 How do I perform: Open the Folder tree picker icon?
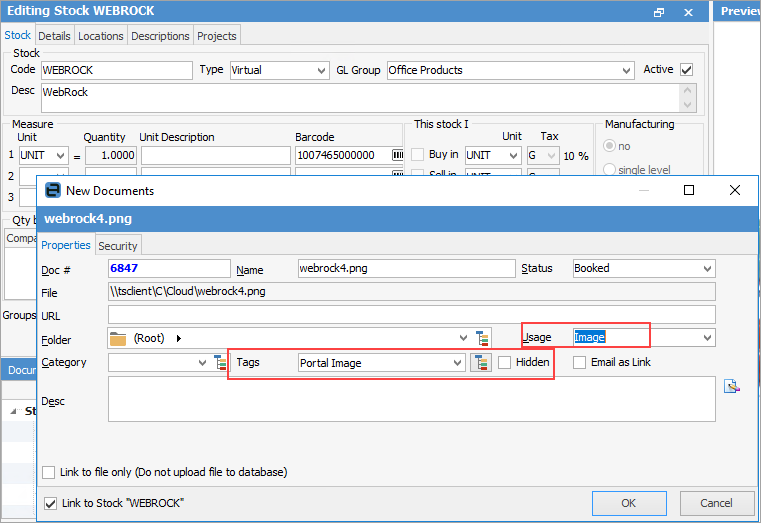pyautogui.click(x=483, y=338)
